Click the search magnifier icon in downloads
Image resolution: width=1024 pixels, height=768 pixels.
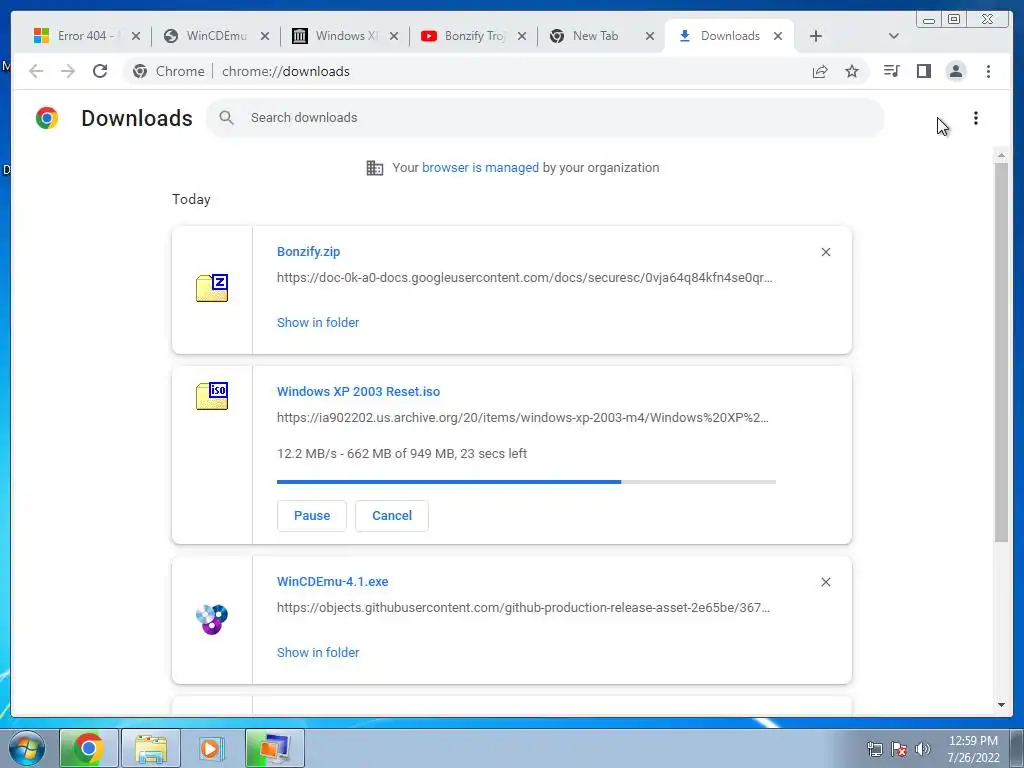[x=227, y=118]
